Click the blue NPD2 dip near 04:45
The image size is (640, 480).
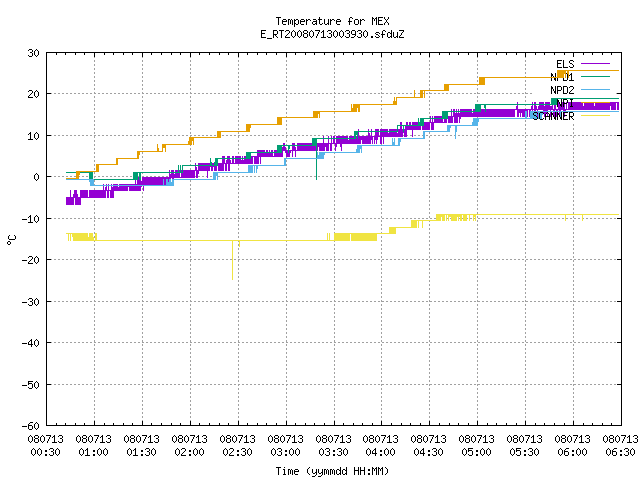coord(456,133)
